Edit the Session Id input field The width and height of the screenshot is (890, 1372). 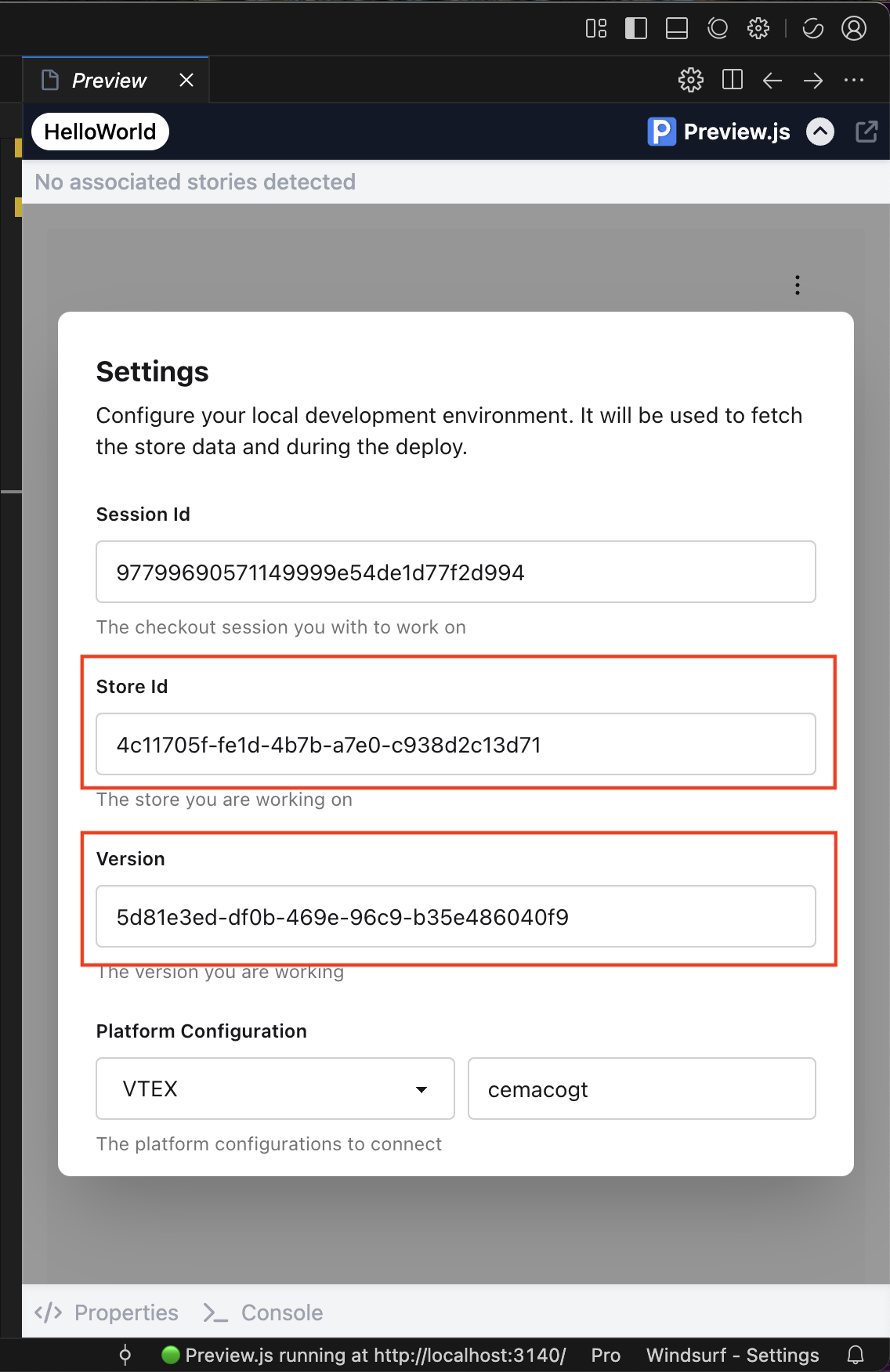point(456,572)
